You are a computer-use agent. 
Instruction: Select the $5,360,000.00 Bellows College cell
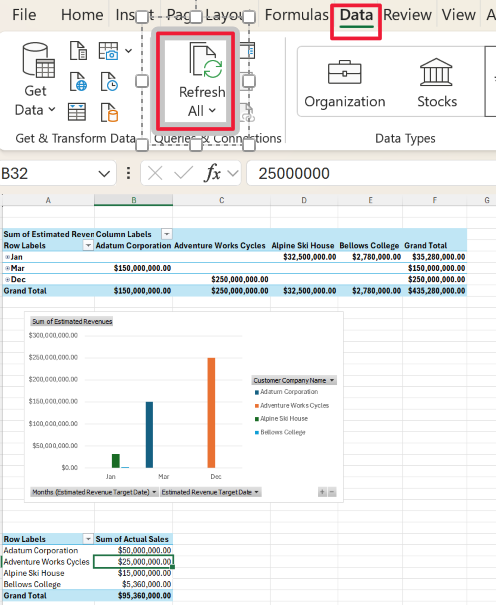pos(133,584)
